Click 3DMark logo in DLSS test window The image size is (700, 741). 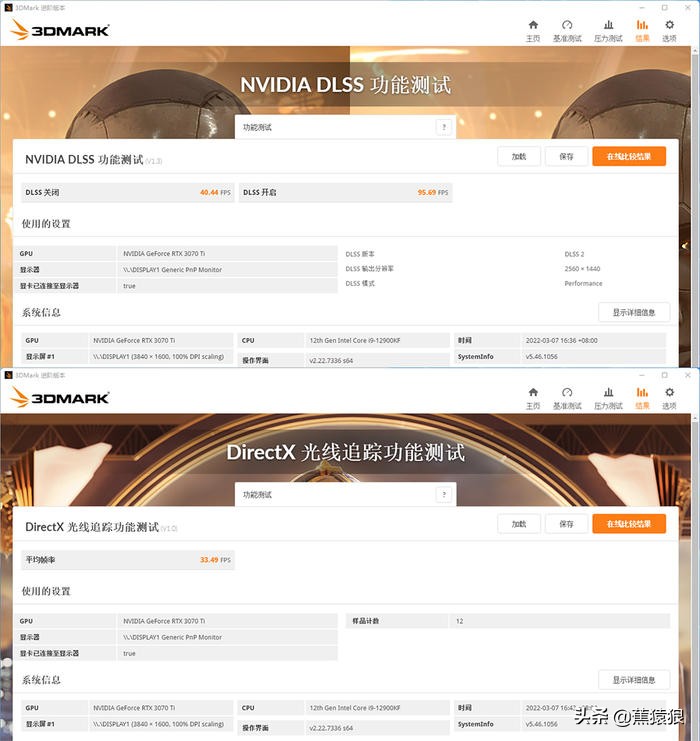[x=60, y=30]
